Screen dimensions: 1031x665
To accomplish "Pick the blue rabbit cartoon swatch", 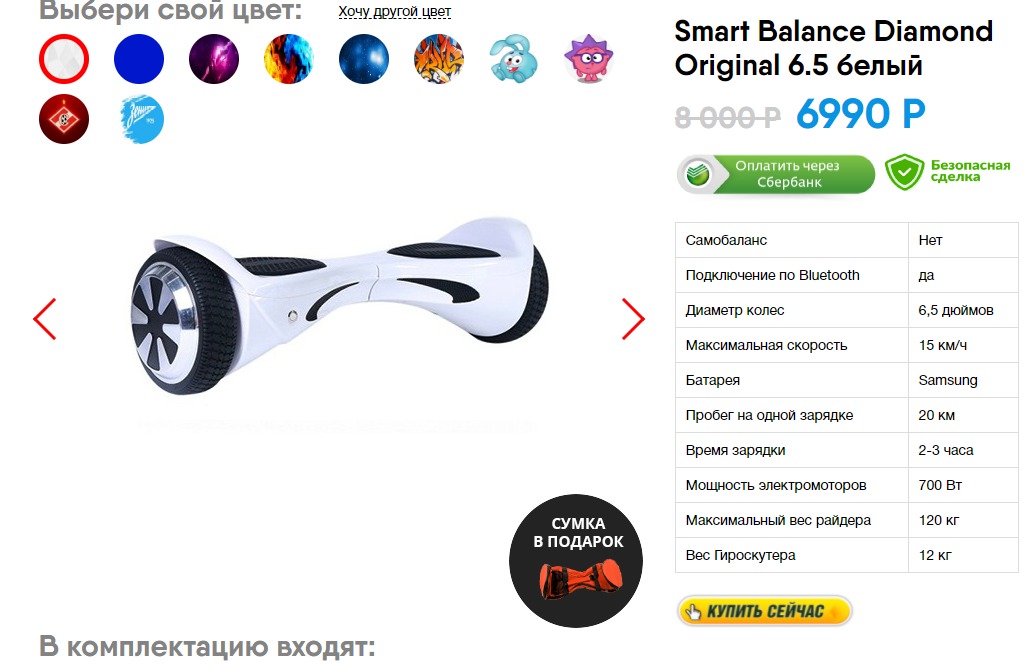I will pyautogui.click(x=514, y=59).
